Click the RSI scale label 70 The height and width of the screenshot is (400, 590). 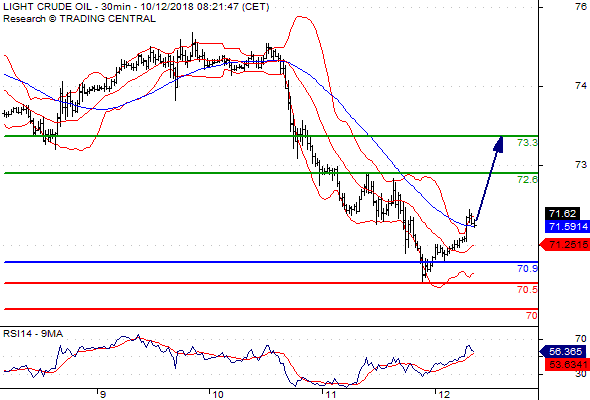[580, 339]
